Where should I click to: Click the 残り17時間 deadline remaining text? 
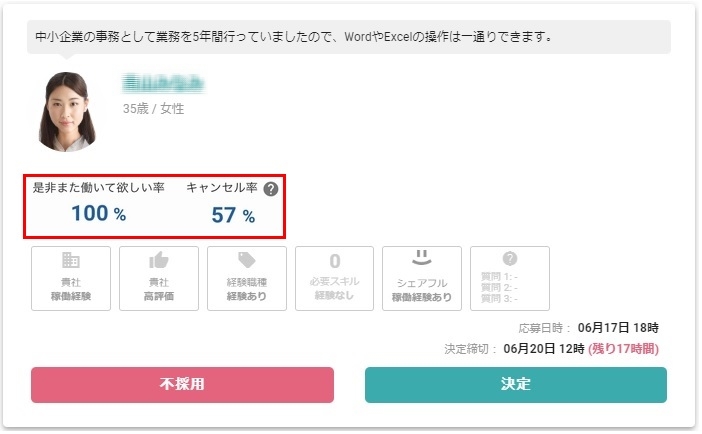(x=624, y=348)
